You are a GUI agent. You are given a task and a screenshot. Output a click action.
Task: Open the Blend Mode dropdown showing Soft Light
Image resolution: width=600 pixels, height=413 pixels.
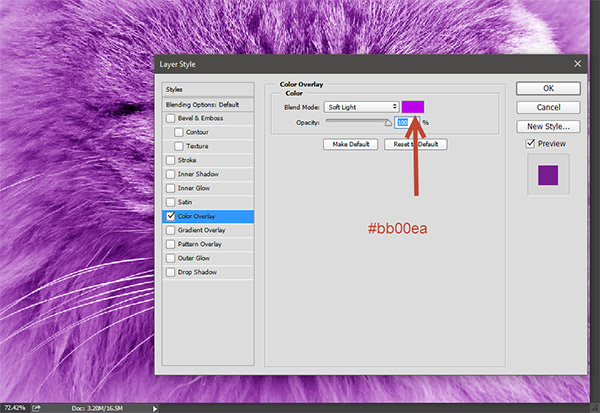click(x=359, y=106)
